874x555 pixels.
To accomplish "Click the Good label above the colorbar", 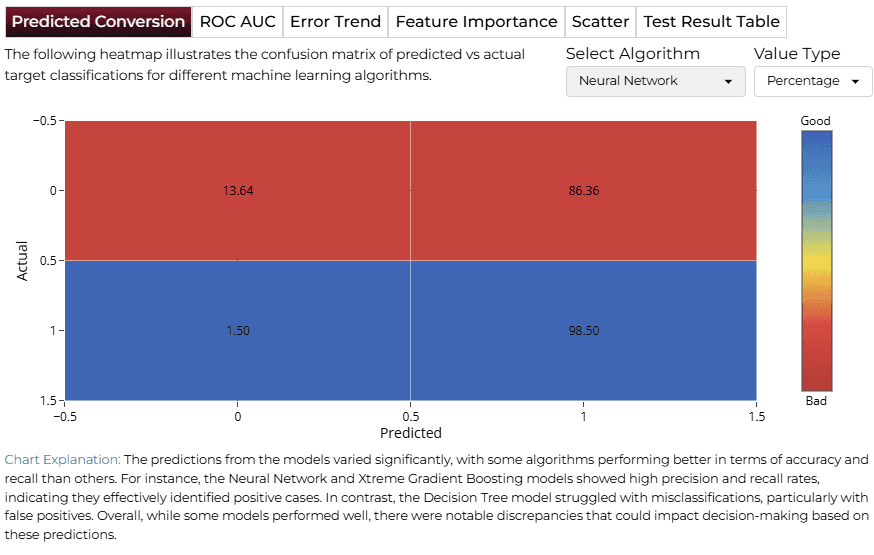I will click(815, 121).
